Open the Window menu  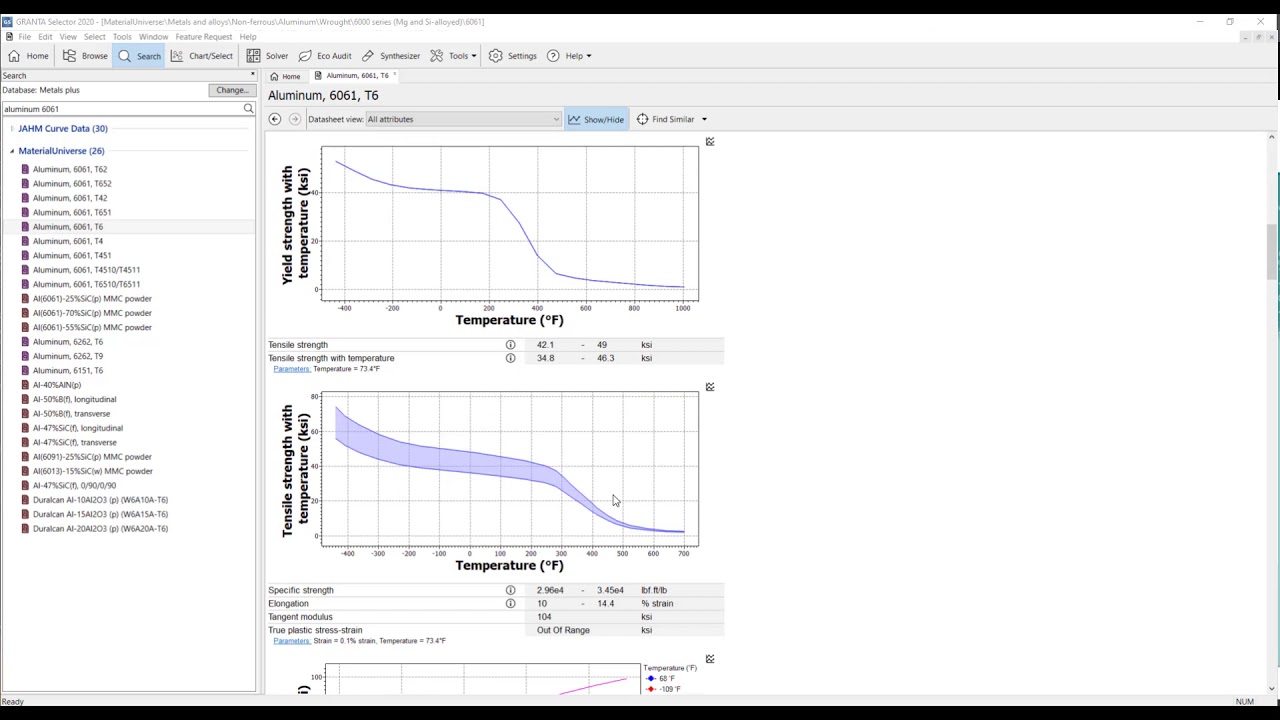point(153,37)
